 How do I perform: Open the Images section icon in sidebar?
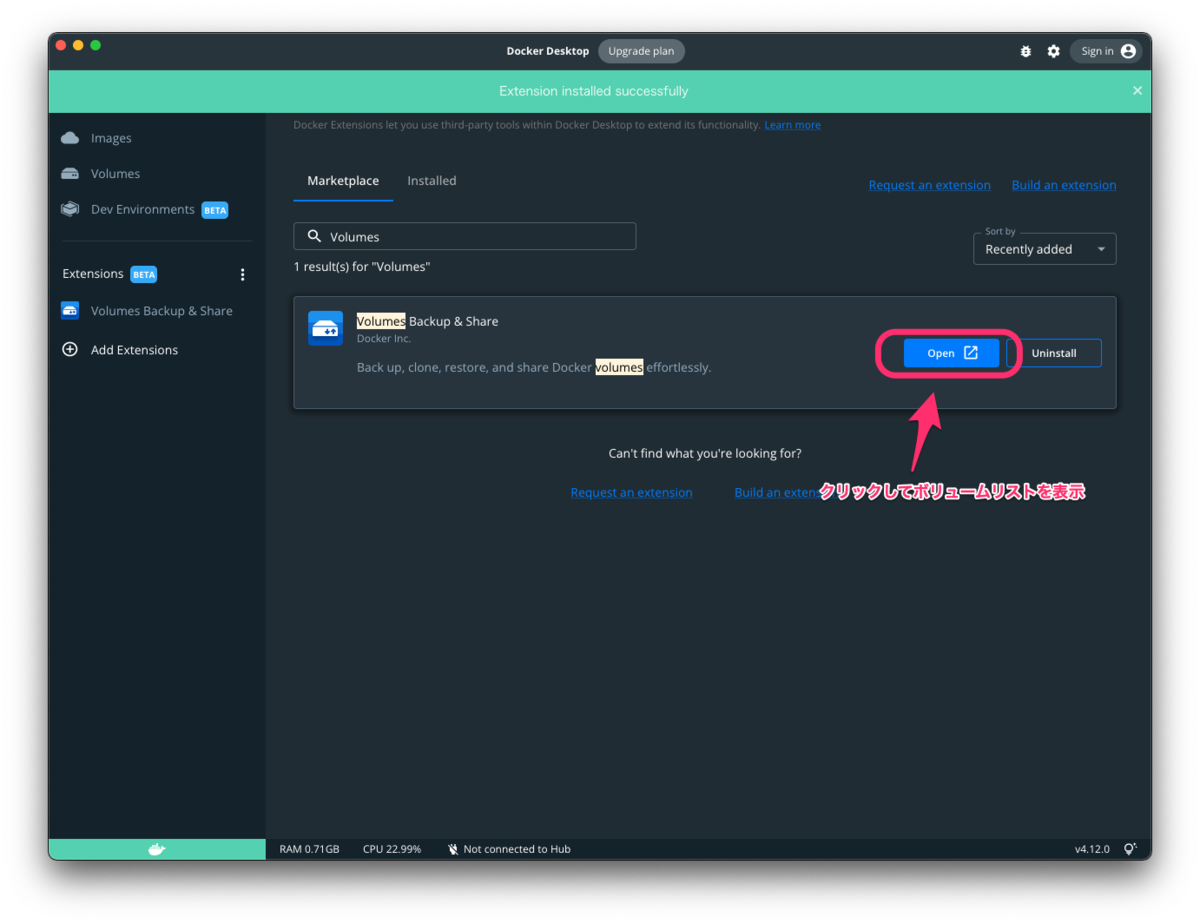70,138
